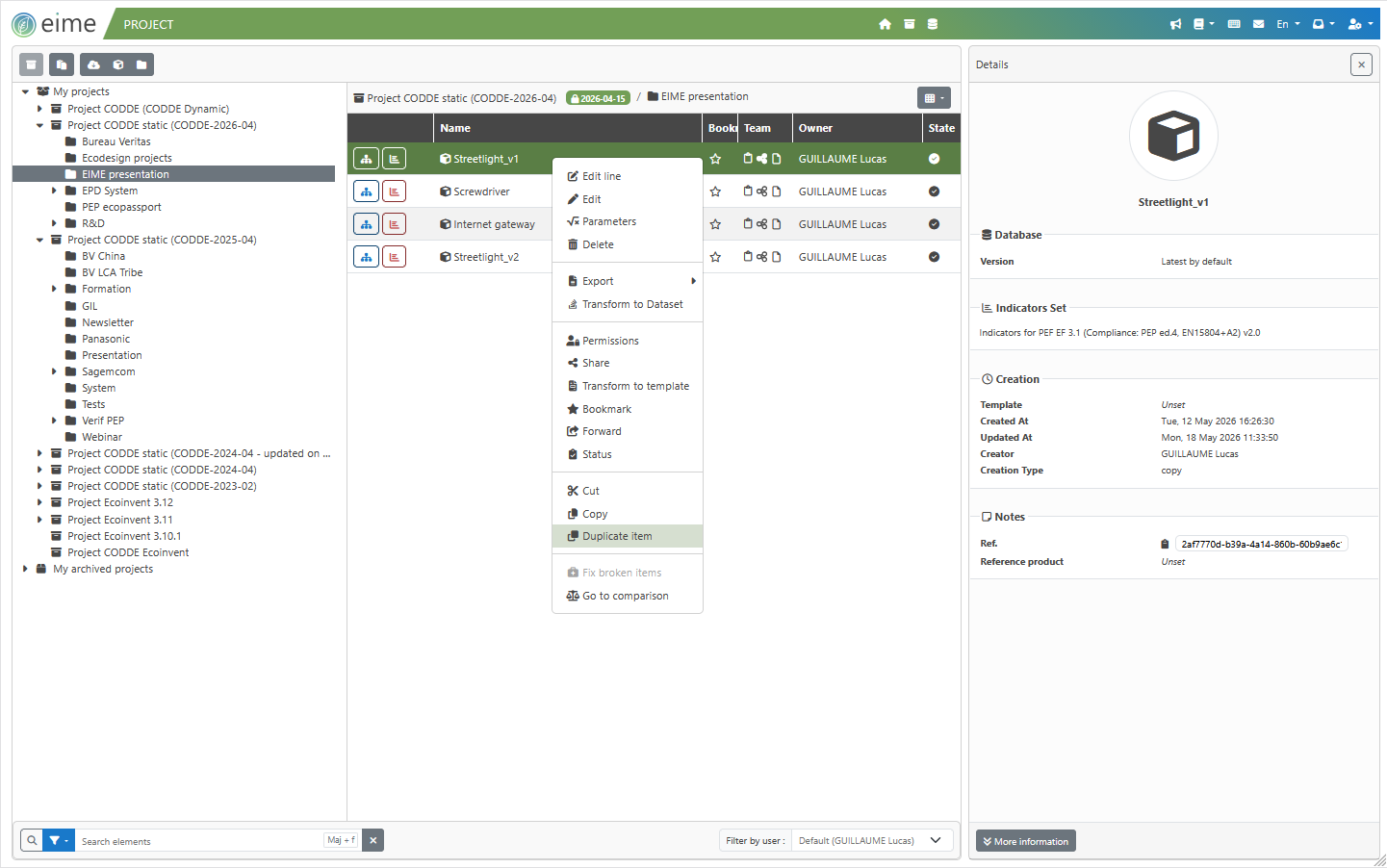Click the cloud download import button
Screen dimensions: 1387x868
[93, 64]
